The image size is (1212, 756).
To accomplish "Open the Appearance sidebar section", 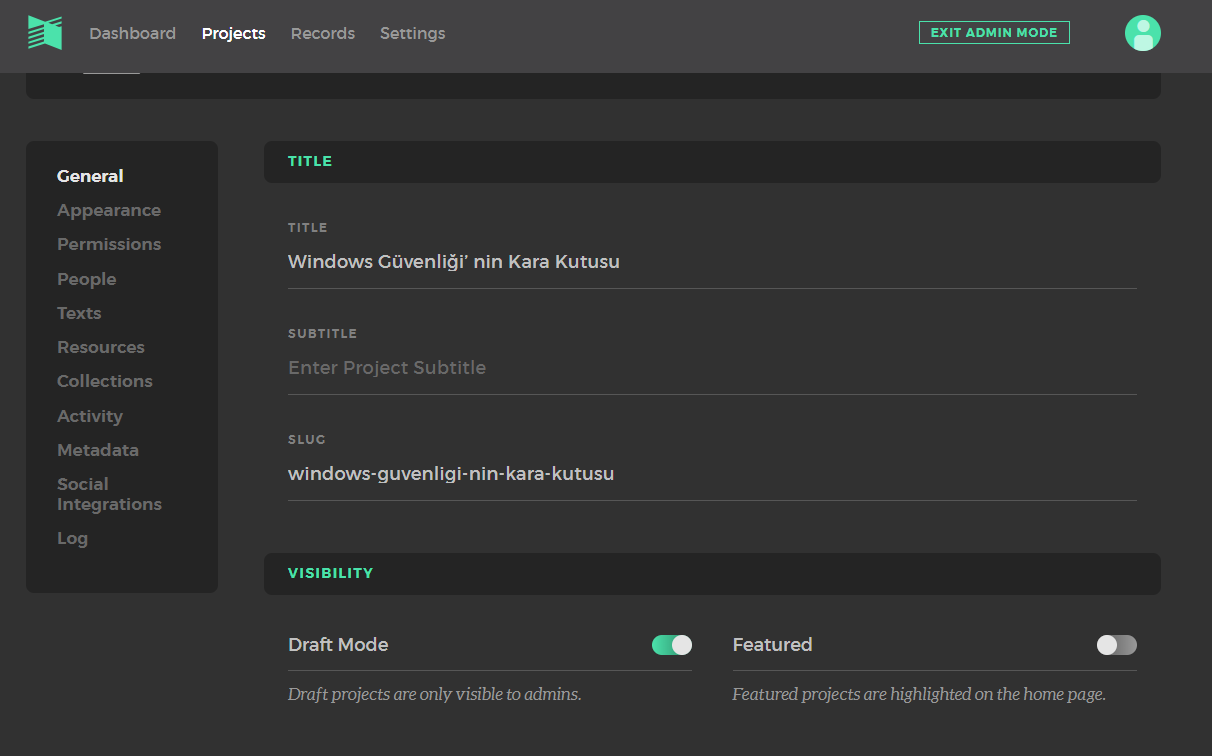I will pos(109,210).
